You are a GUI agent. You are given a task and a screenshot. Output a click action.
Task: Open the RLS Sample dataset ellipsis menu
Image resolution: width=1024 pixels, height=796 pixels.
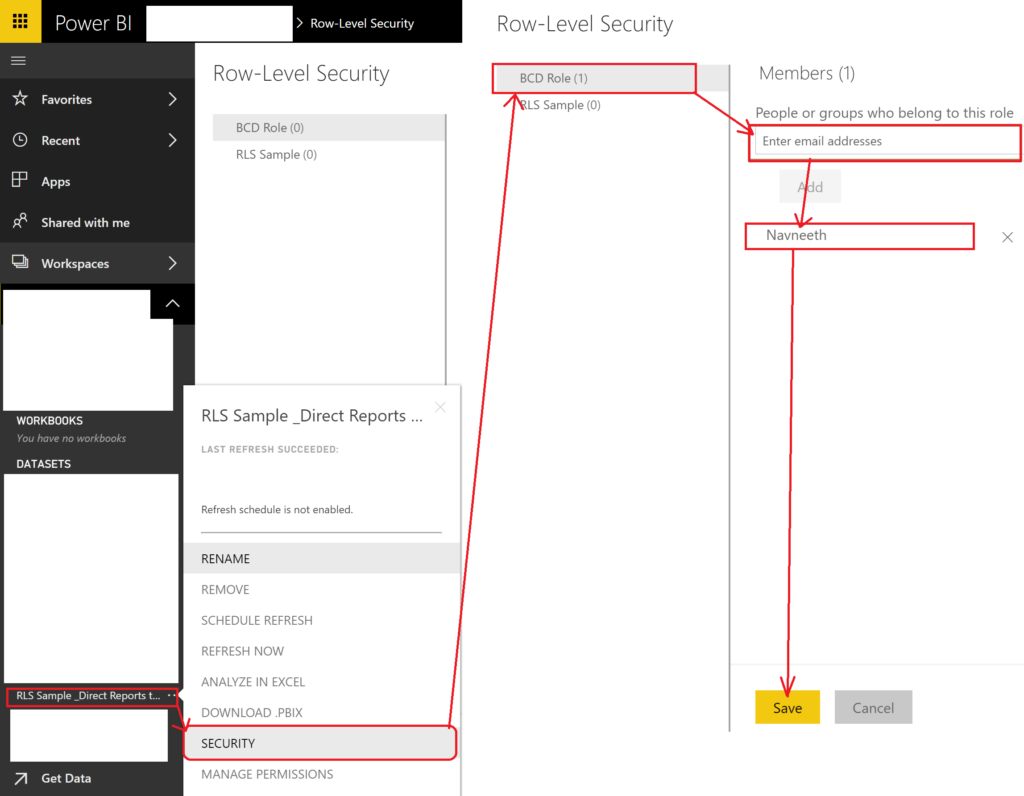point(172,695)
